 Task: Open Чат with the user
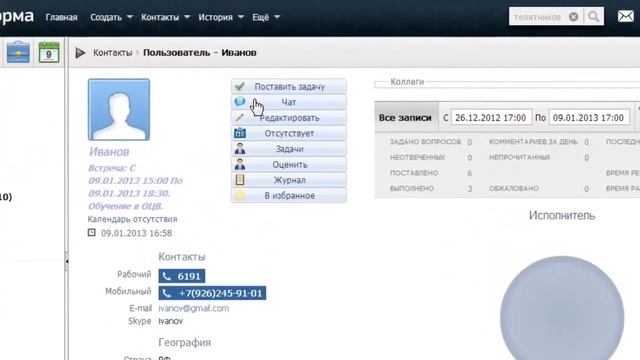click(289, 102)
